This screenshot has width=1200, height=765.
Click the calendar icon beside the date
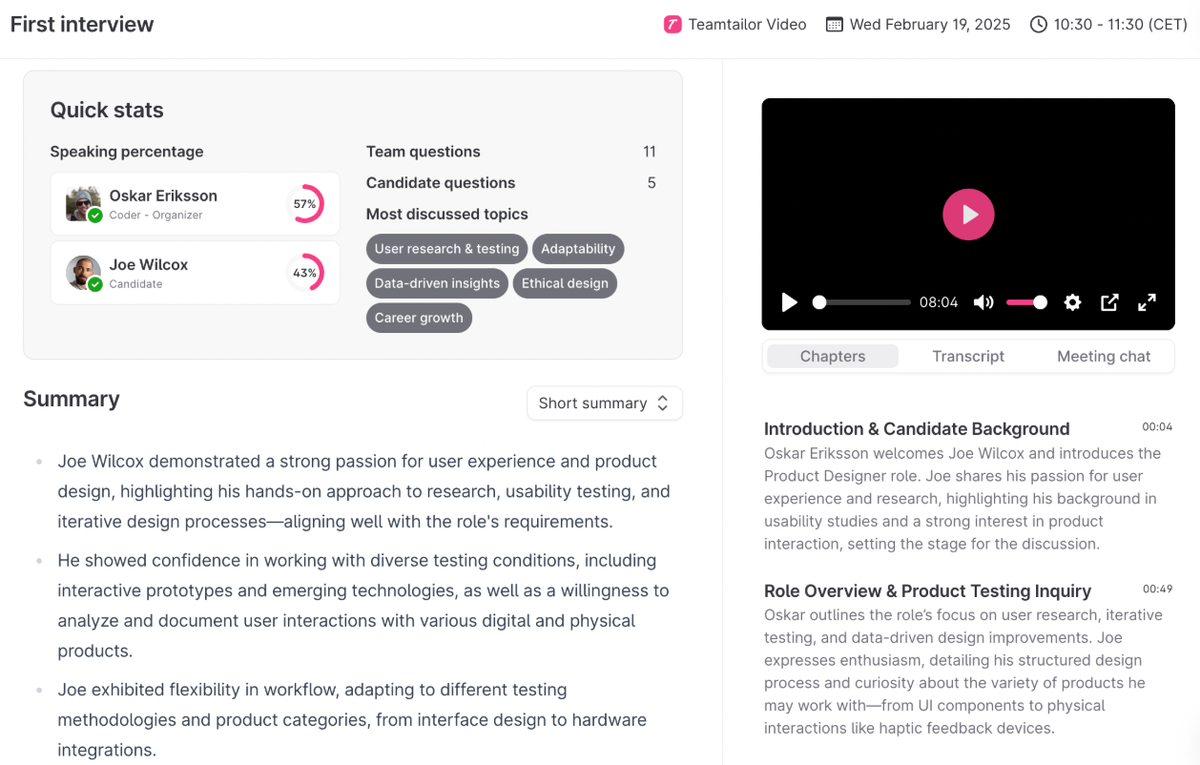834,24
